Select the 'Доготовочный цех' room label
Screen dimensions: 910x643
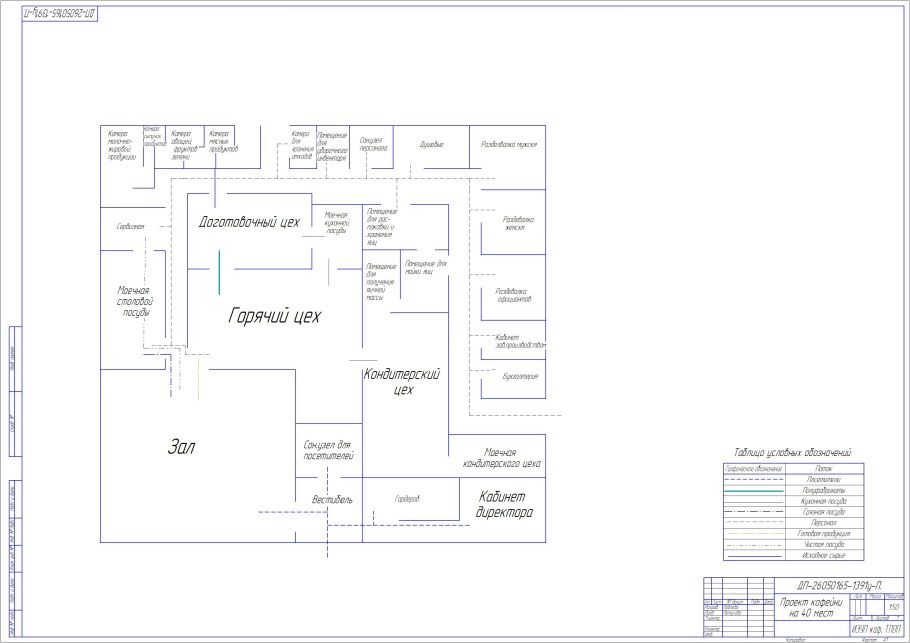[249, 222]
